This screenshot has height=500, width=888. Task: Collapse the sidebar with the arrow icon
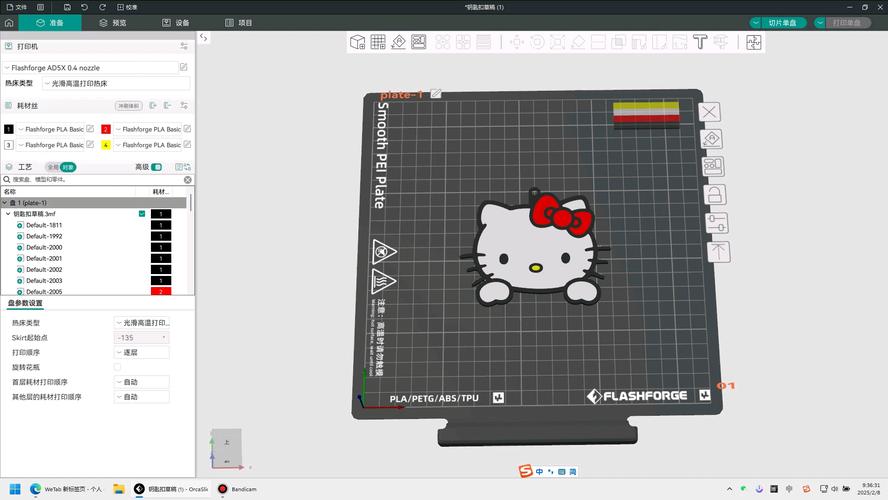click(203, 37)
